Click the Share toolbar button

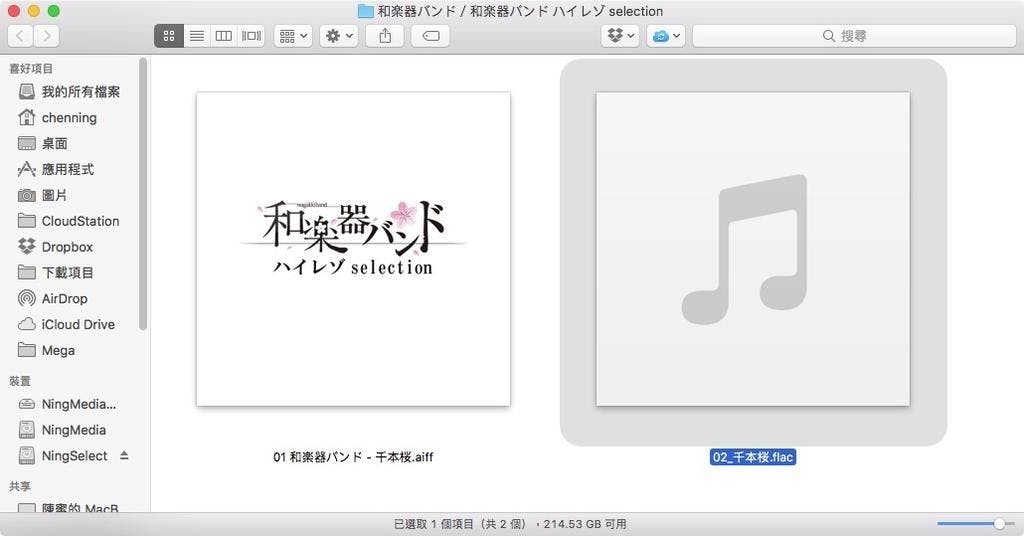[385, 36]
